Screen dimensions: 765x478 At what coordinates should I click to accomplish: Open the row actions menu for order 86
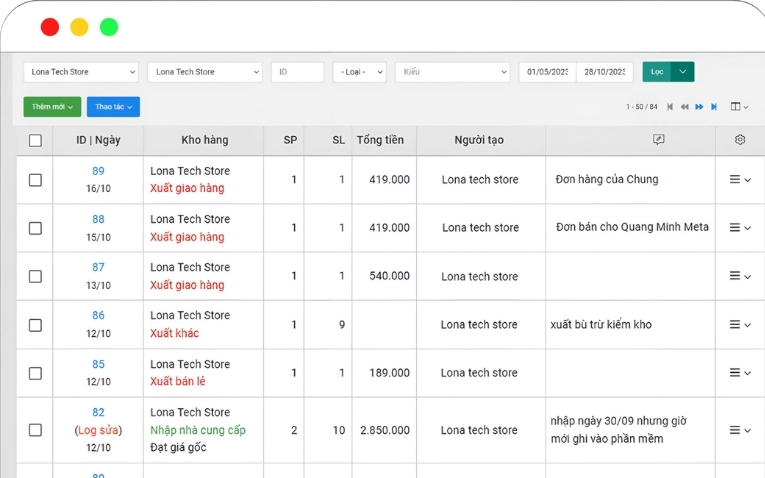coord(739,325)
